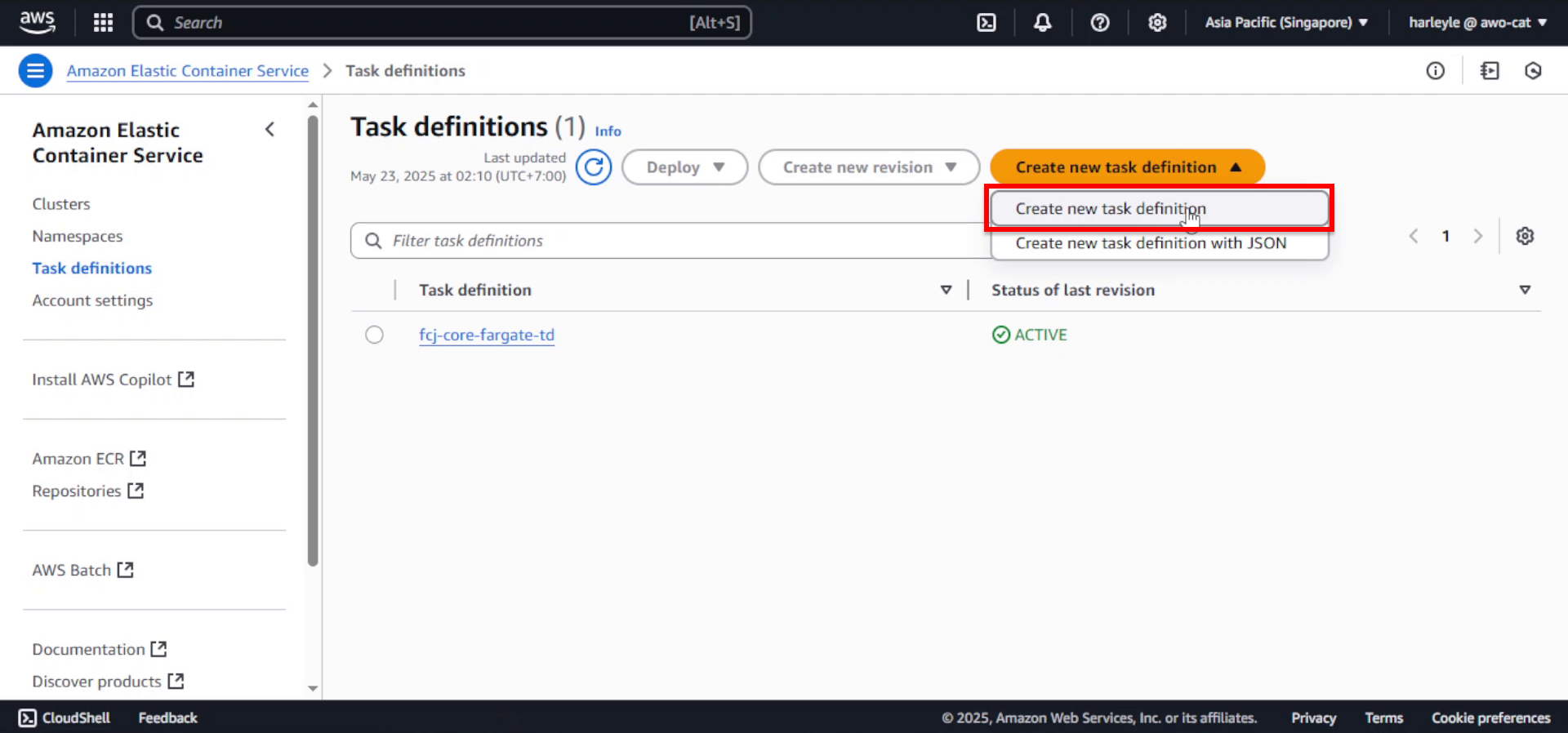
Task: Click the hexagon icon at far right of breadcrumb bar
Action: coord(1533,71)
